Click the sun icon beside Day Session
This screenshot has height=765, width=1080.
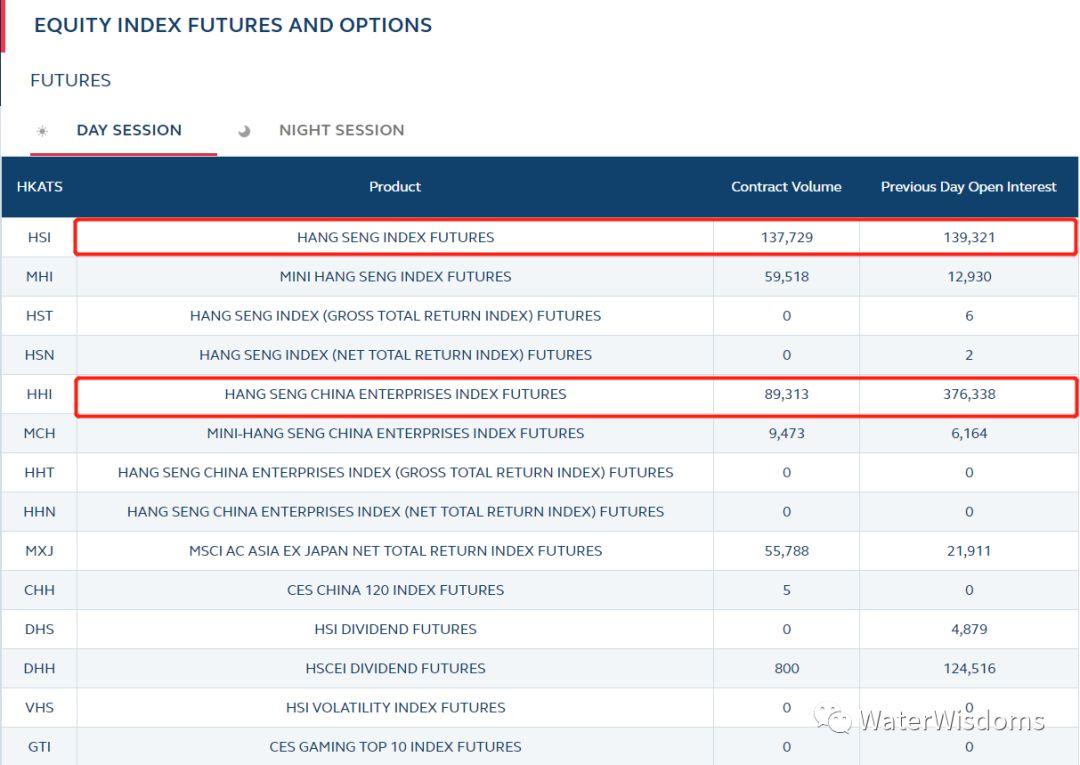tap(42, 131)
